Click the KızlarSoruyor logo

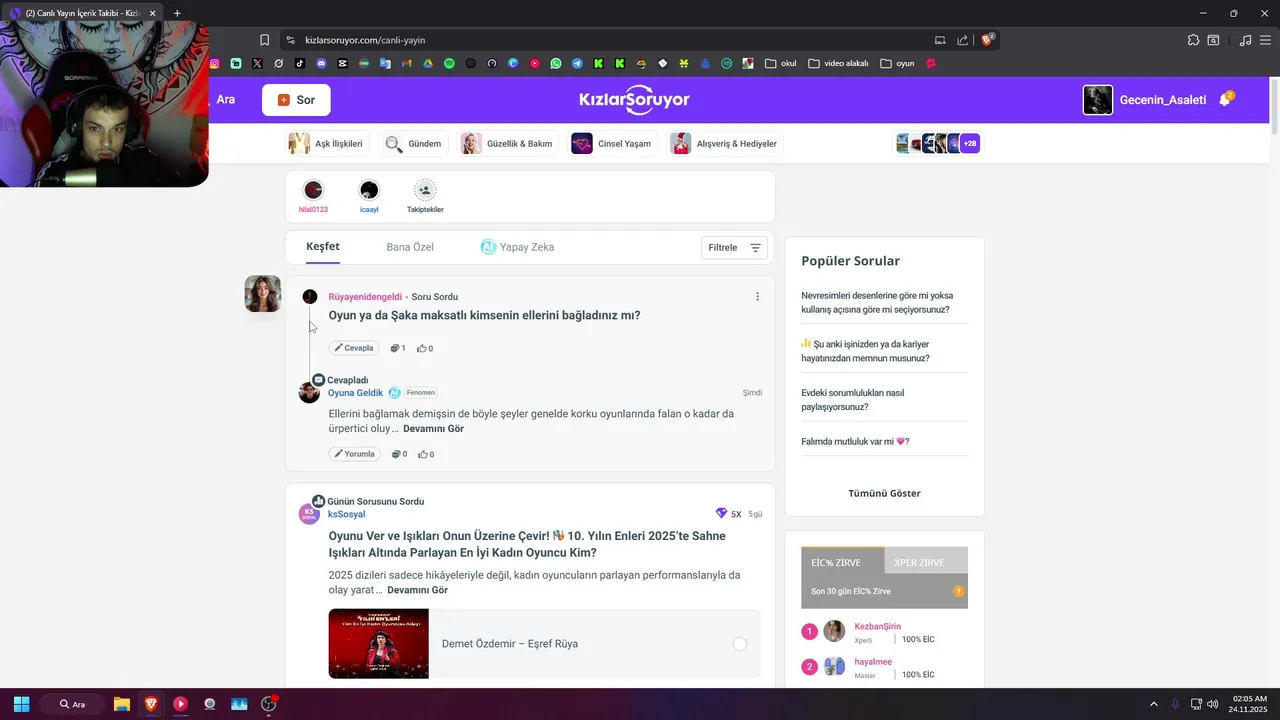point(634,100)
